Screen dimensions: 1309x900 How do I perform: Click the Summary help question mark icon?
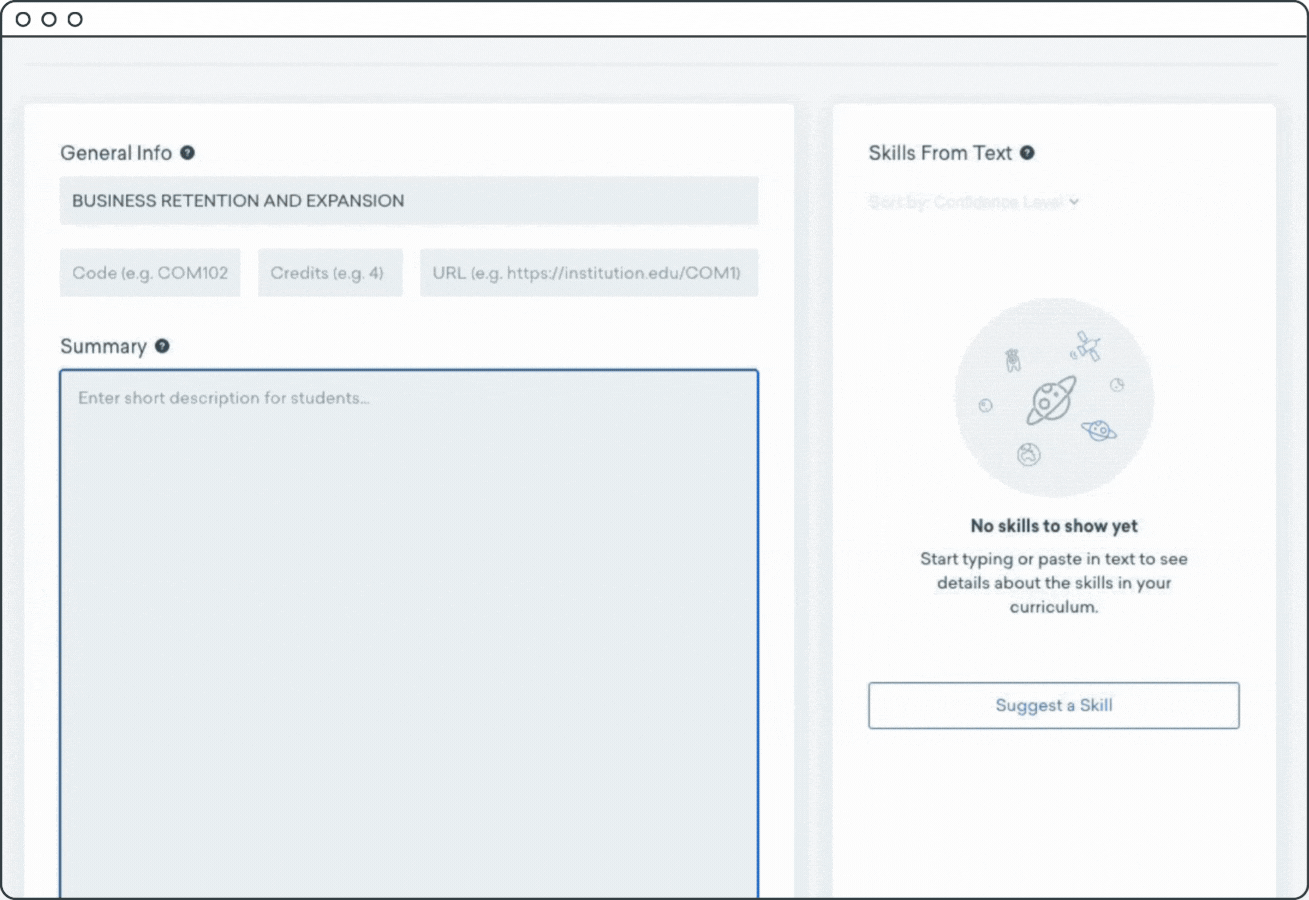[x=162, y=346]
